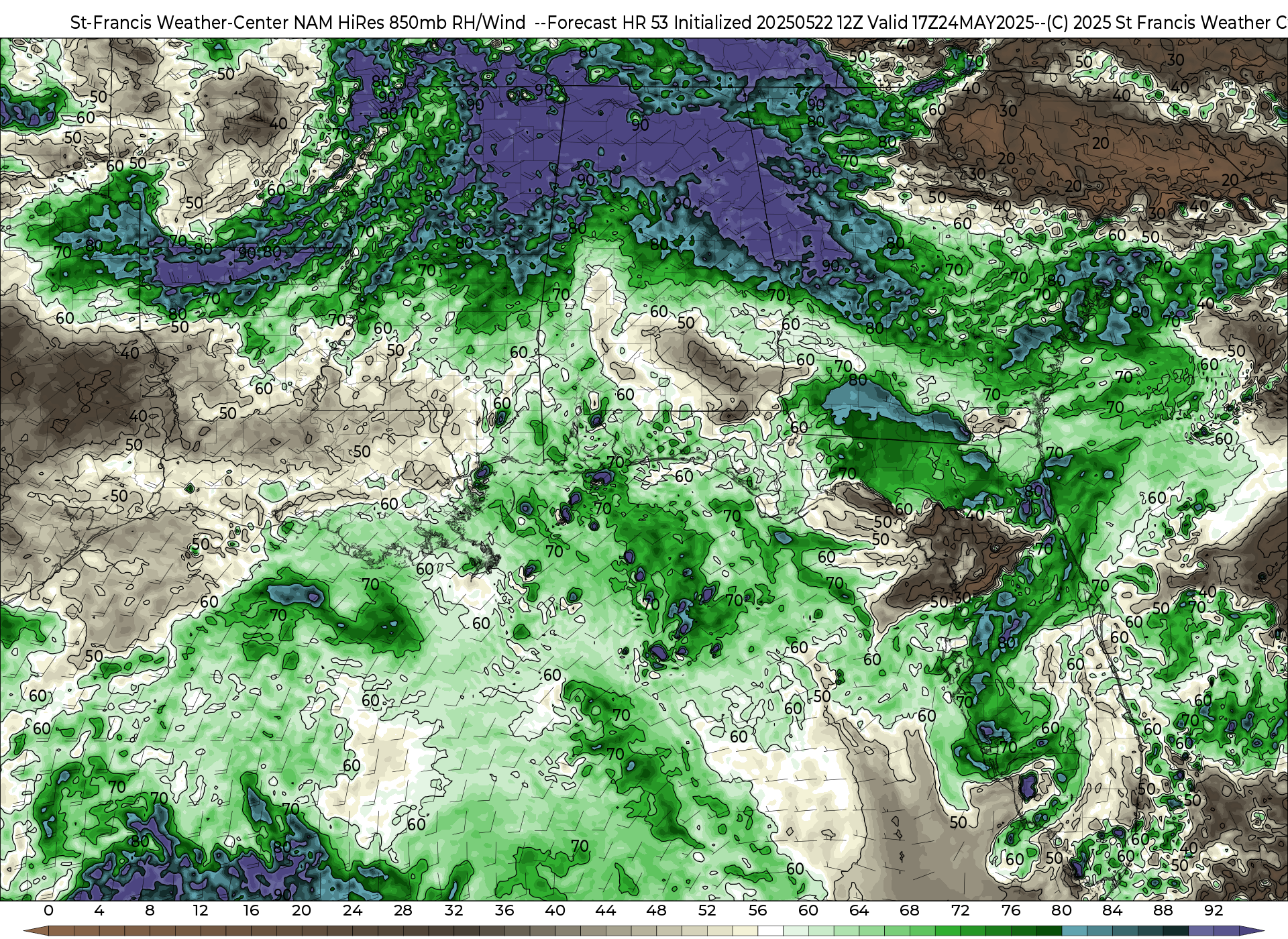Click the "56" tick label on the colorbar
This screenshot has width=1288, height=939.
(x=758, y=910)
